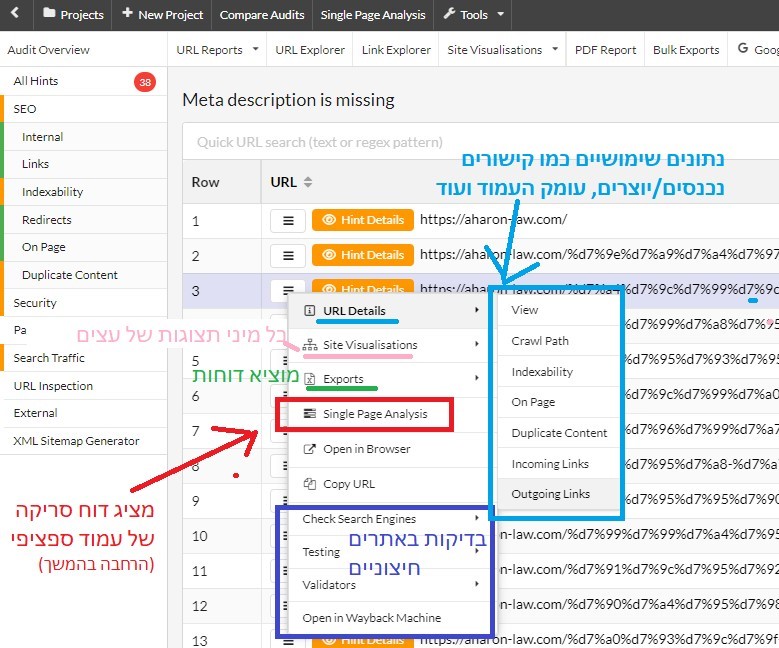Click the Exports spreadsheet icon
The image size is (779, 648).
click(310, 379)
